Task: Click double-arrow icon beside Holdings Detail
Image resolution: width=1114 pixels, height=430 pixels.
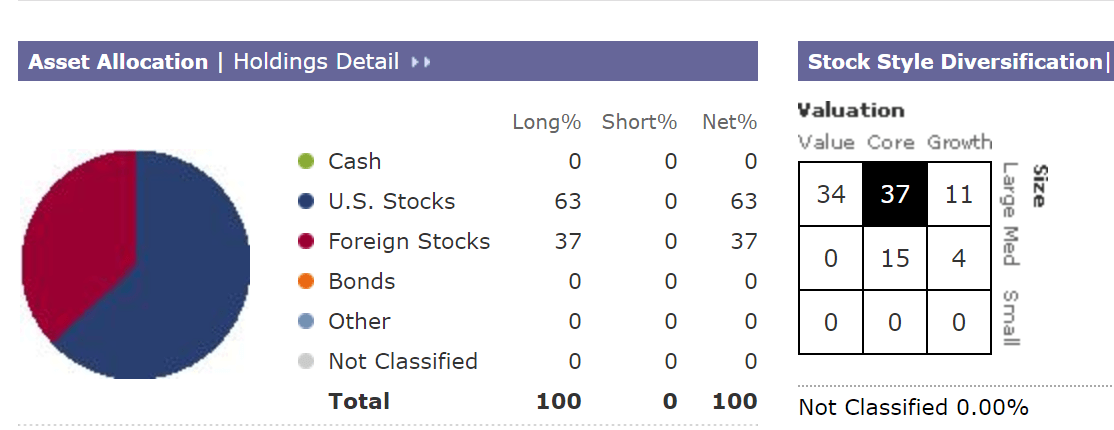Action: (x=421, y=63)
